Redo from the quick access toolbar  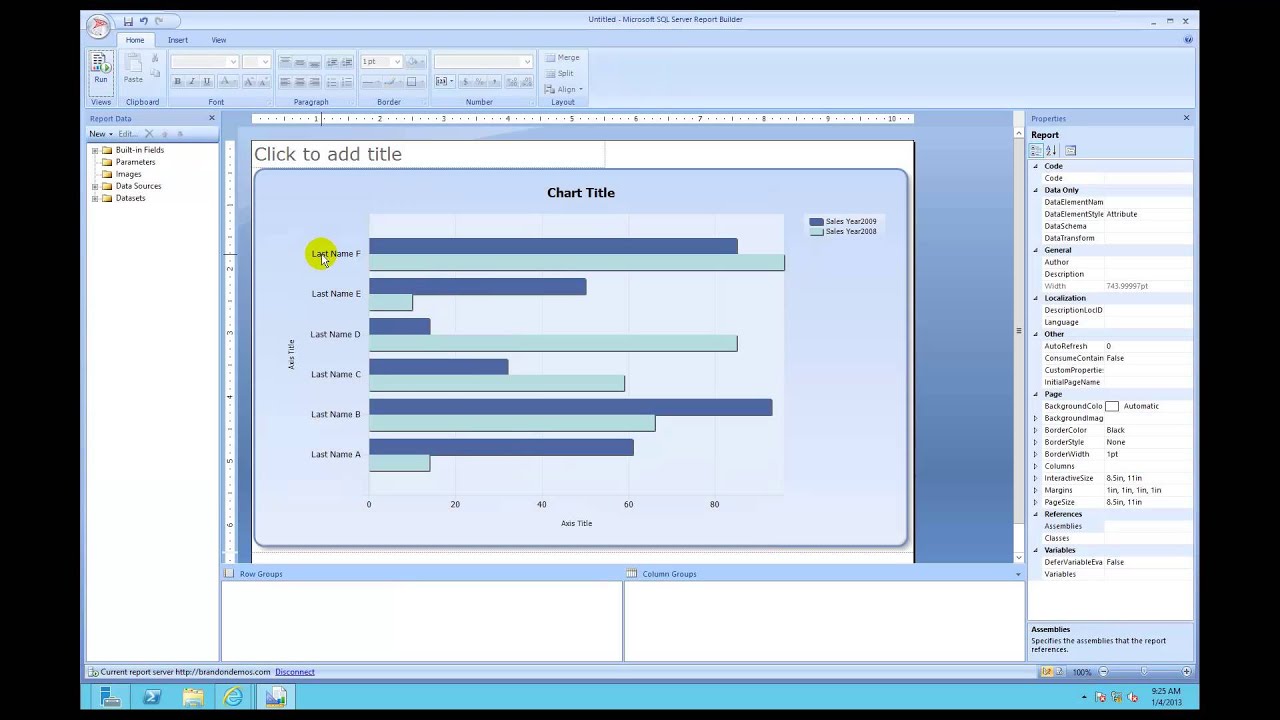click(158, 21)
